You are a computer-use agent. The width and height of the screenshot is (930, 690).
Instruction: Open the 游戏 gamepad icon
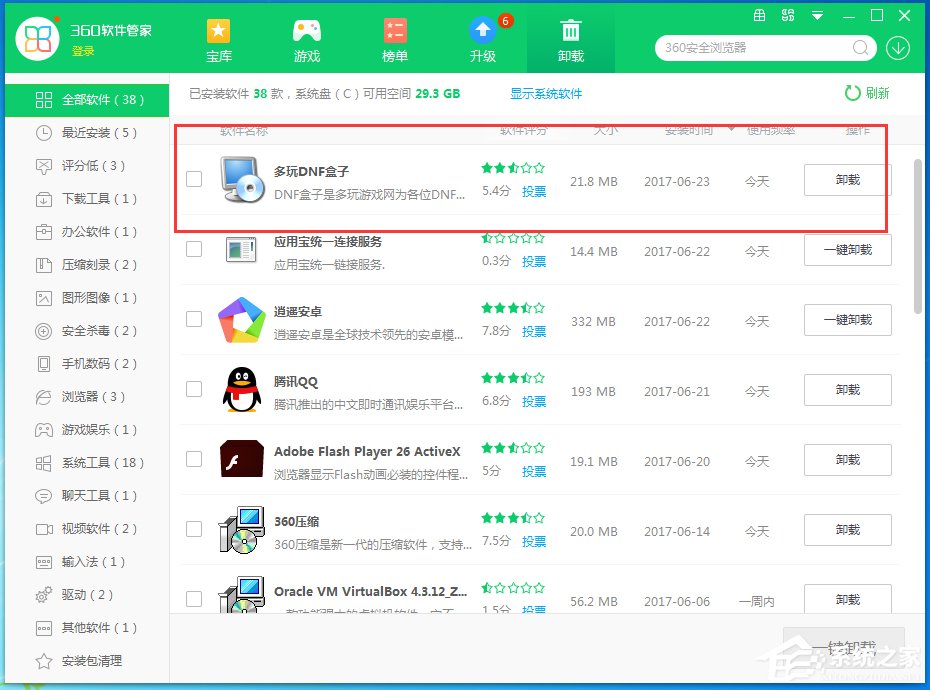307,31
